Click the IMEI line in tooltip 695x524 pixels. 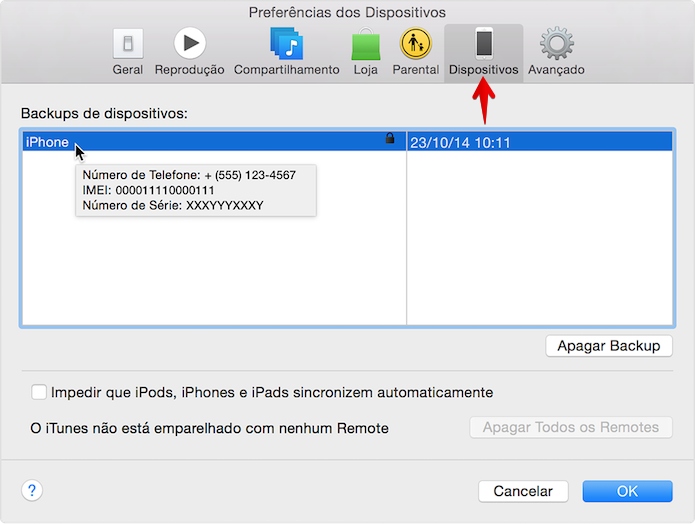click(x=148, y=190)
